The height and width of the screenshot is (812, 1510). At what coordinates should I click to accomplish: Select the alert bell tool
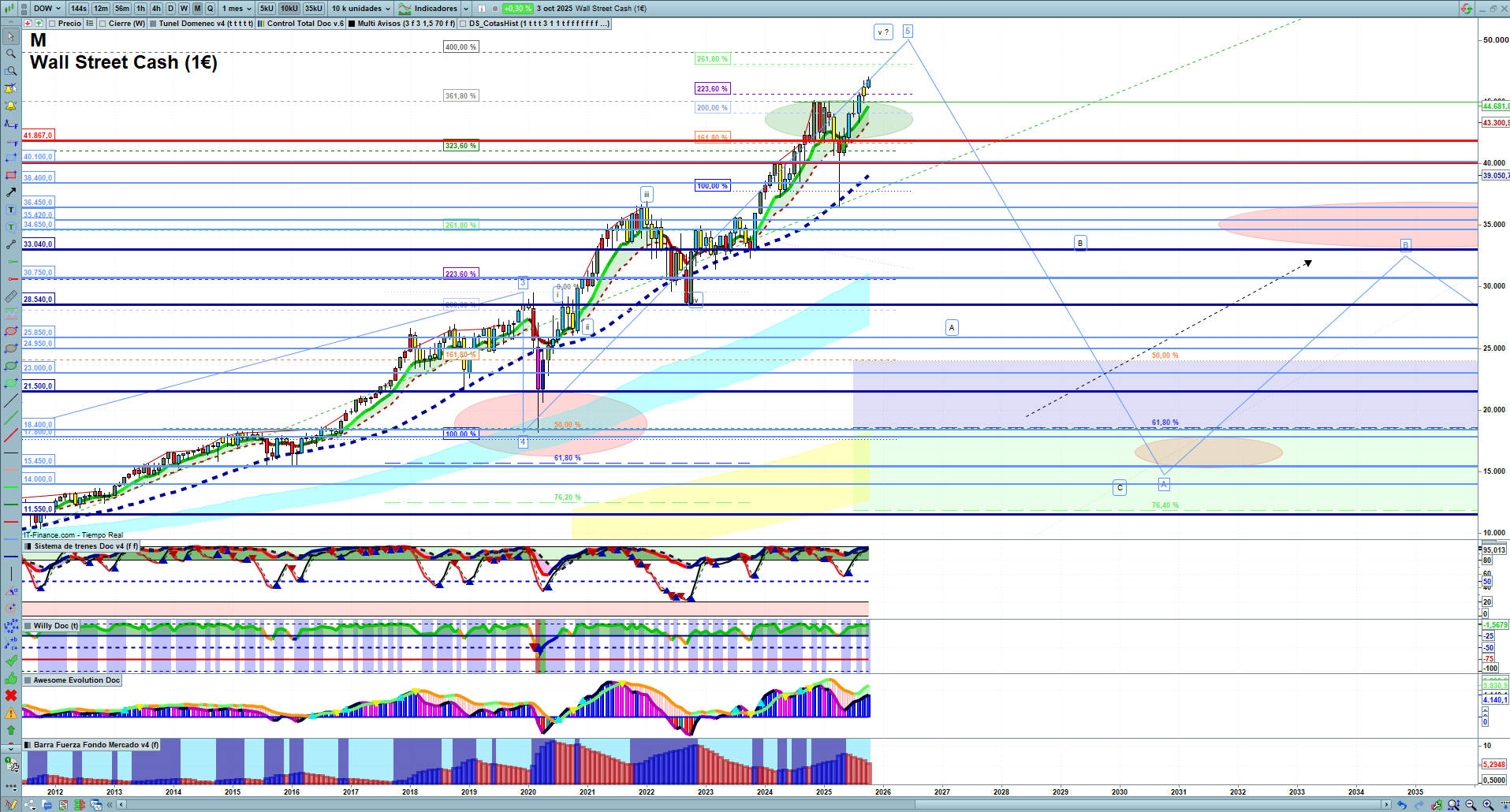11,106
